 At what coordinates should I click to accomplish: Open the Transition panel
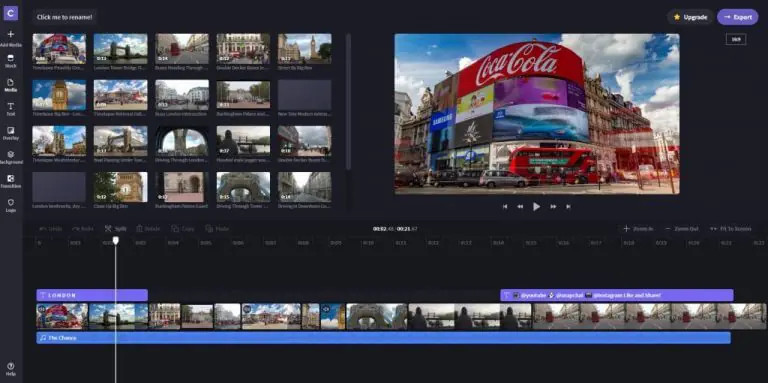[11, 181]
